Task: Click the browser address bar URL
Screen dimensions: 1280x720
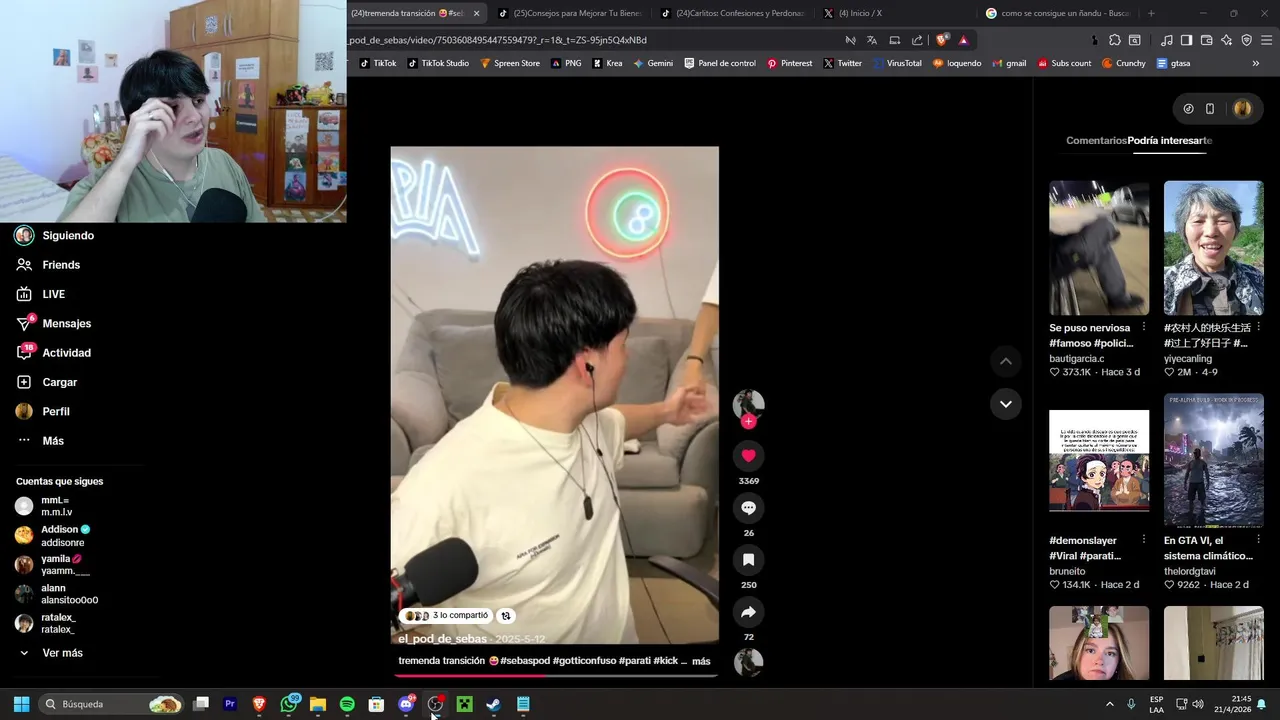Action: tap(498, 40)
